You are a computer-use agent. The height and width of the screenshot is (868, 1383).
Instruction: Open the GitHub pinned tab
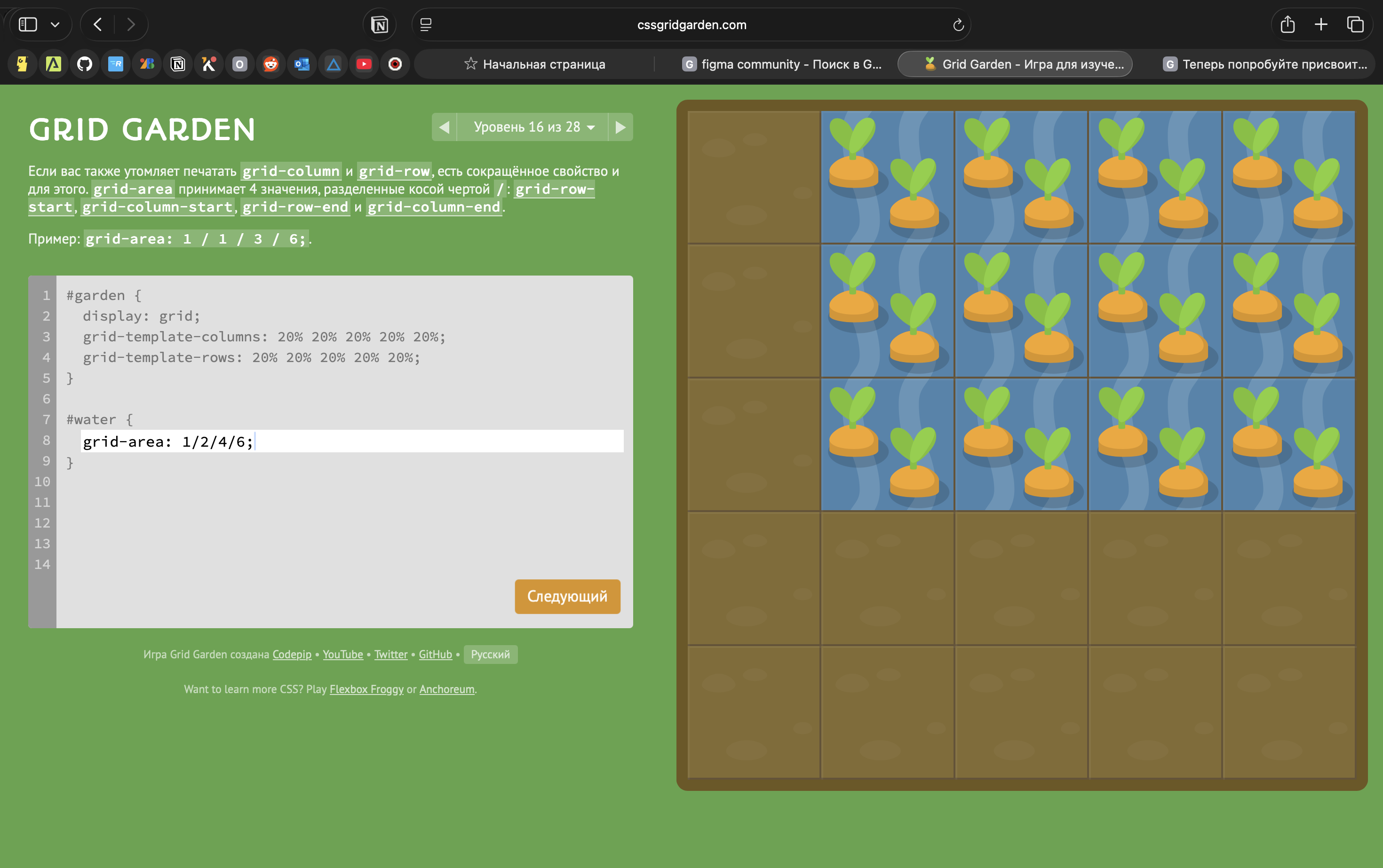coord(84,64)
